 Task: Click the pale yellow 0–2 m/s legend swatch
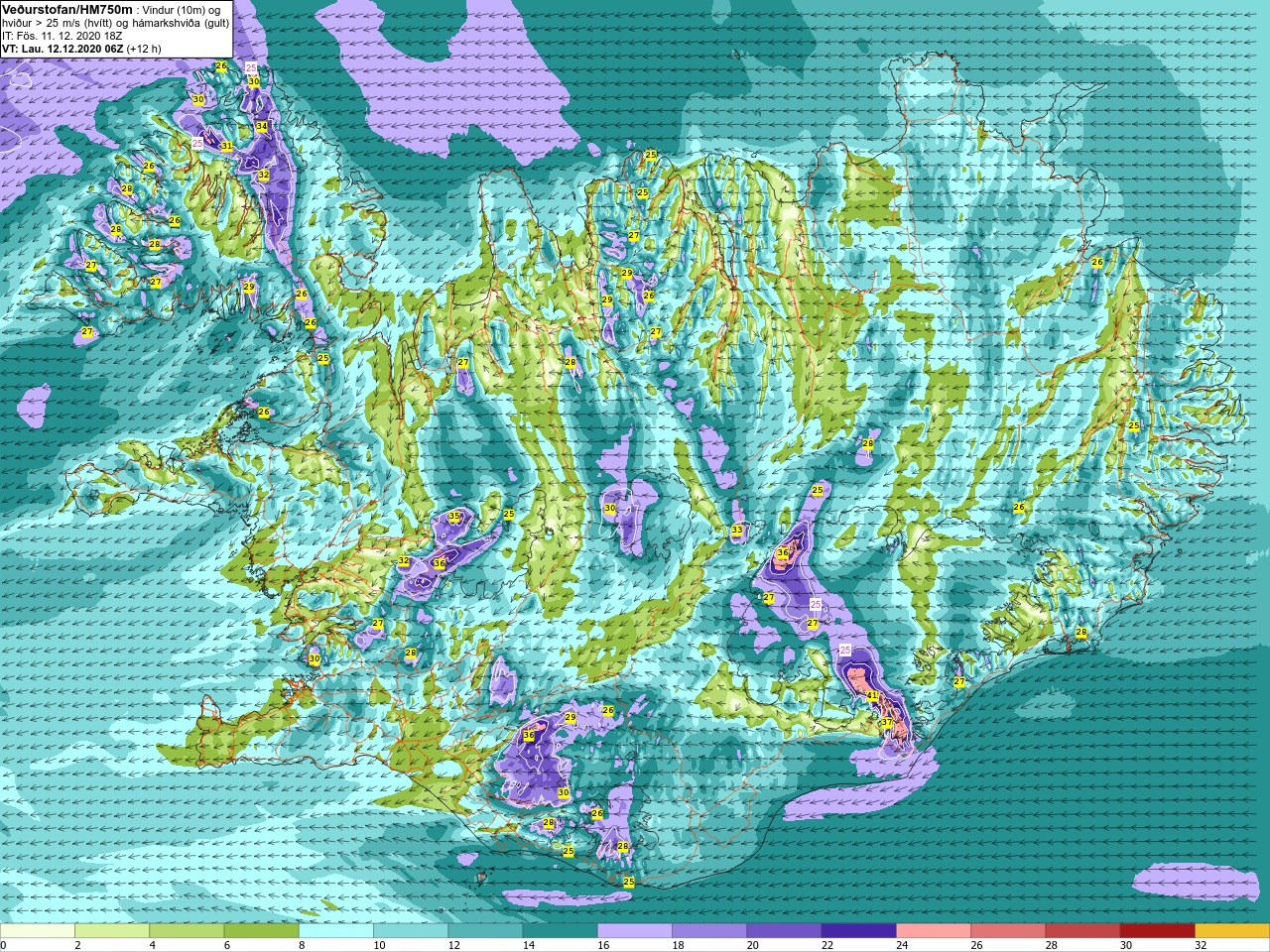pos(38,931)
